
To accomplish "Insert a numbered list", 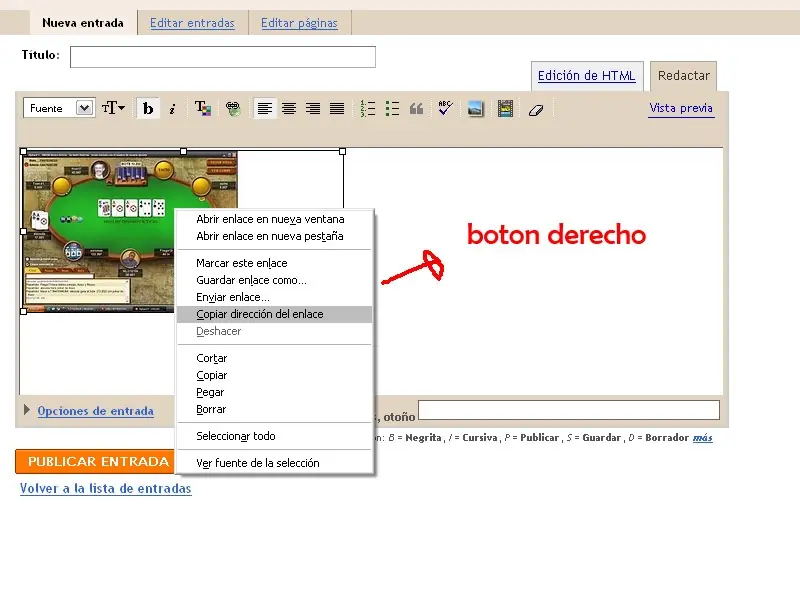I will 368,109.
